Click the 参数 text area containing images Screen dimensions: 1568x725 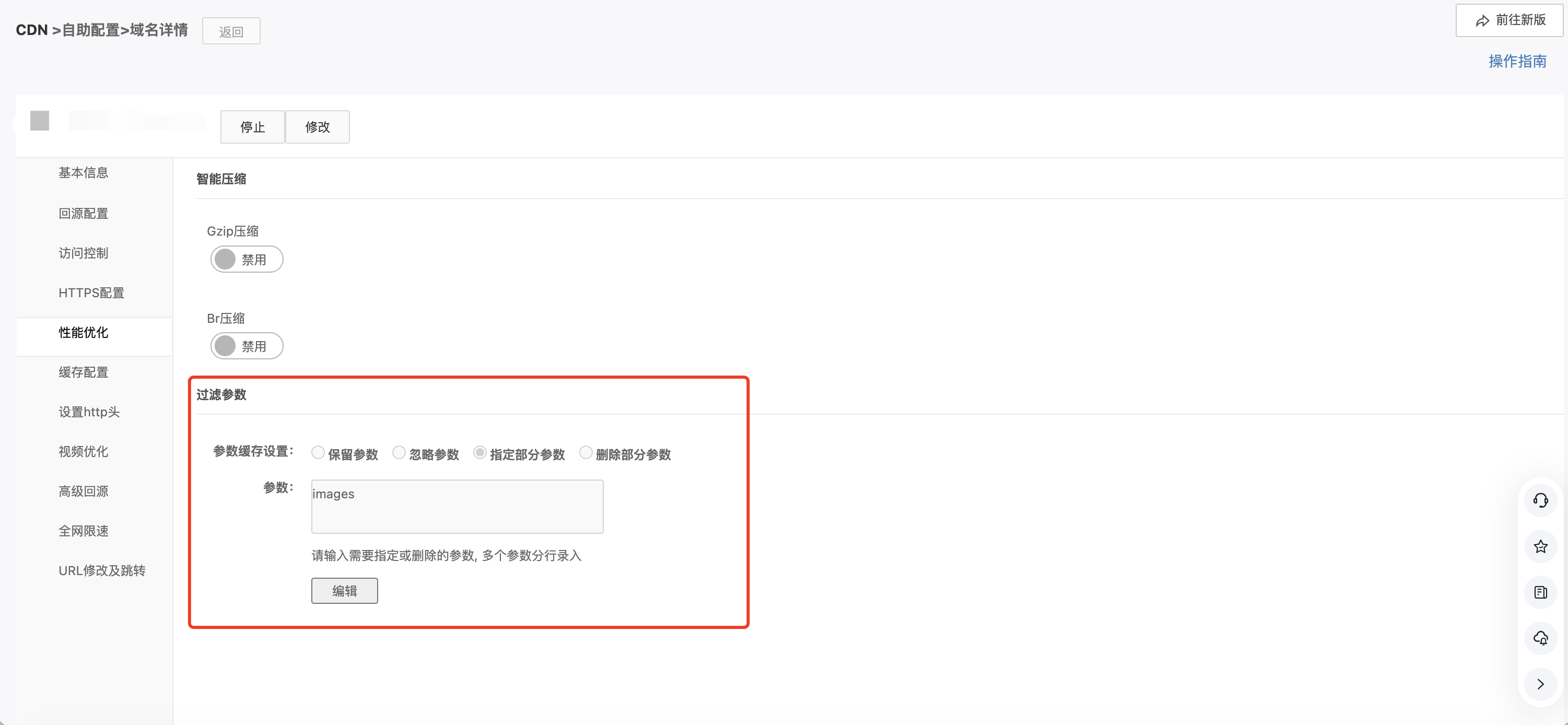pyautogui.click(x=457, y=507)
